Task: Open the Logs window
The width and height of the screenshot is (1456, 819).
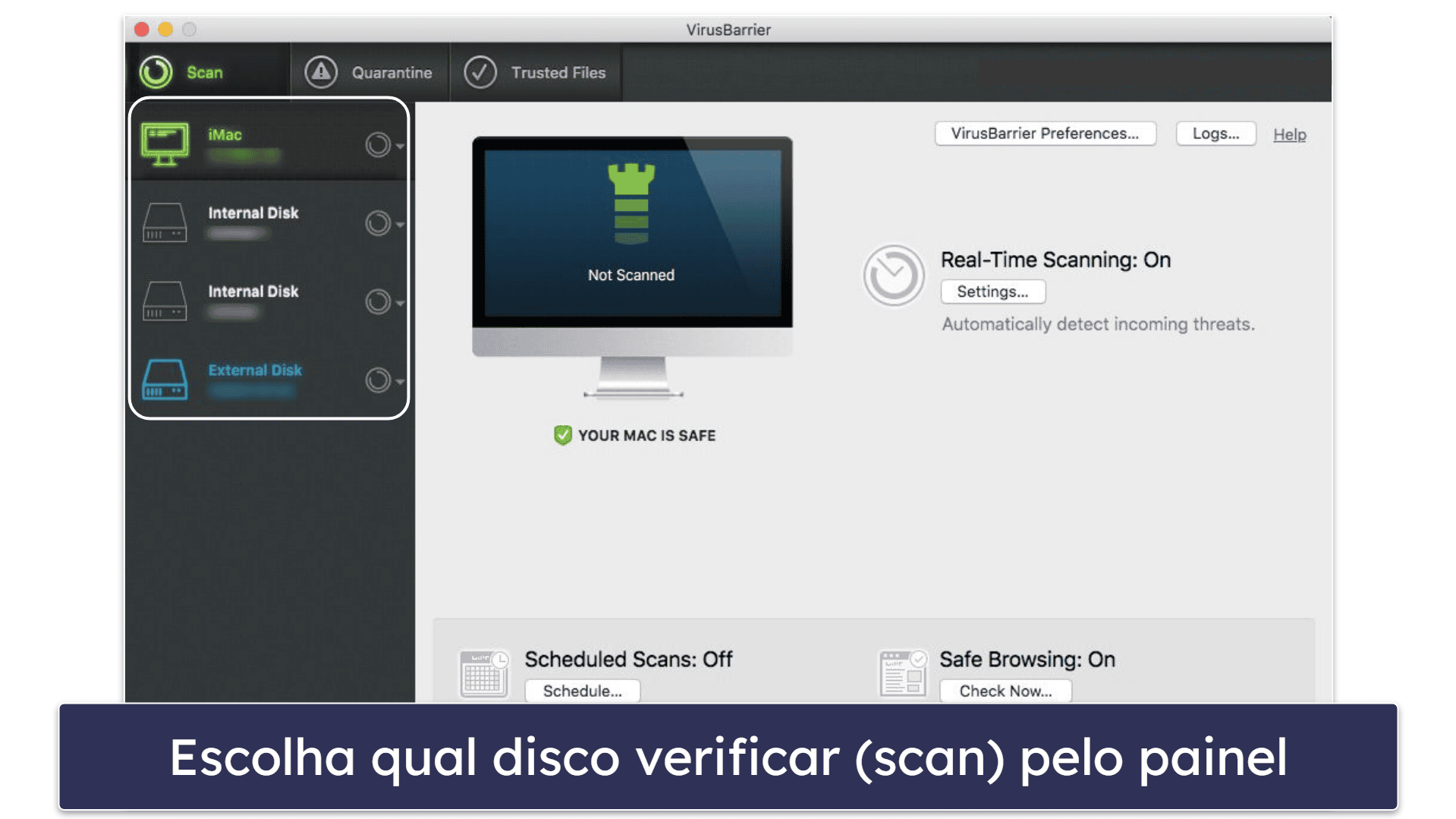Action: point(1215,134)
